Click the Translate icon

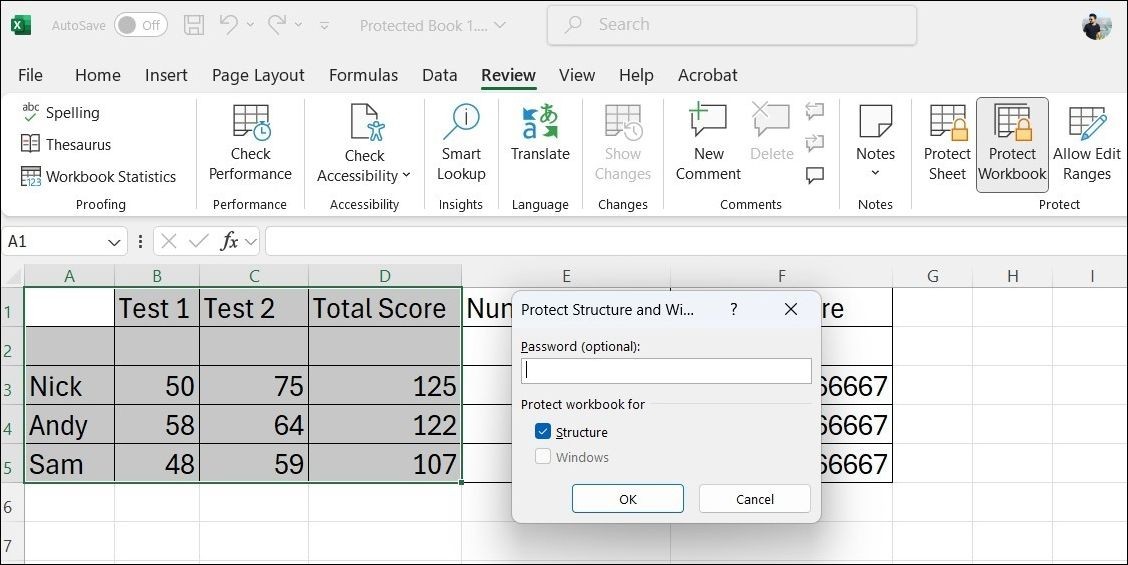[x=540, y=122]
